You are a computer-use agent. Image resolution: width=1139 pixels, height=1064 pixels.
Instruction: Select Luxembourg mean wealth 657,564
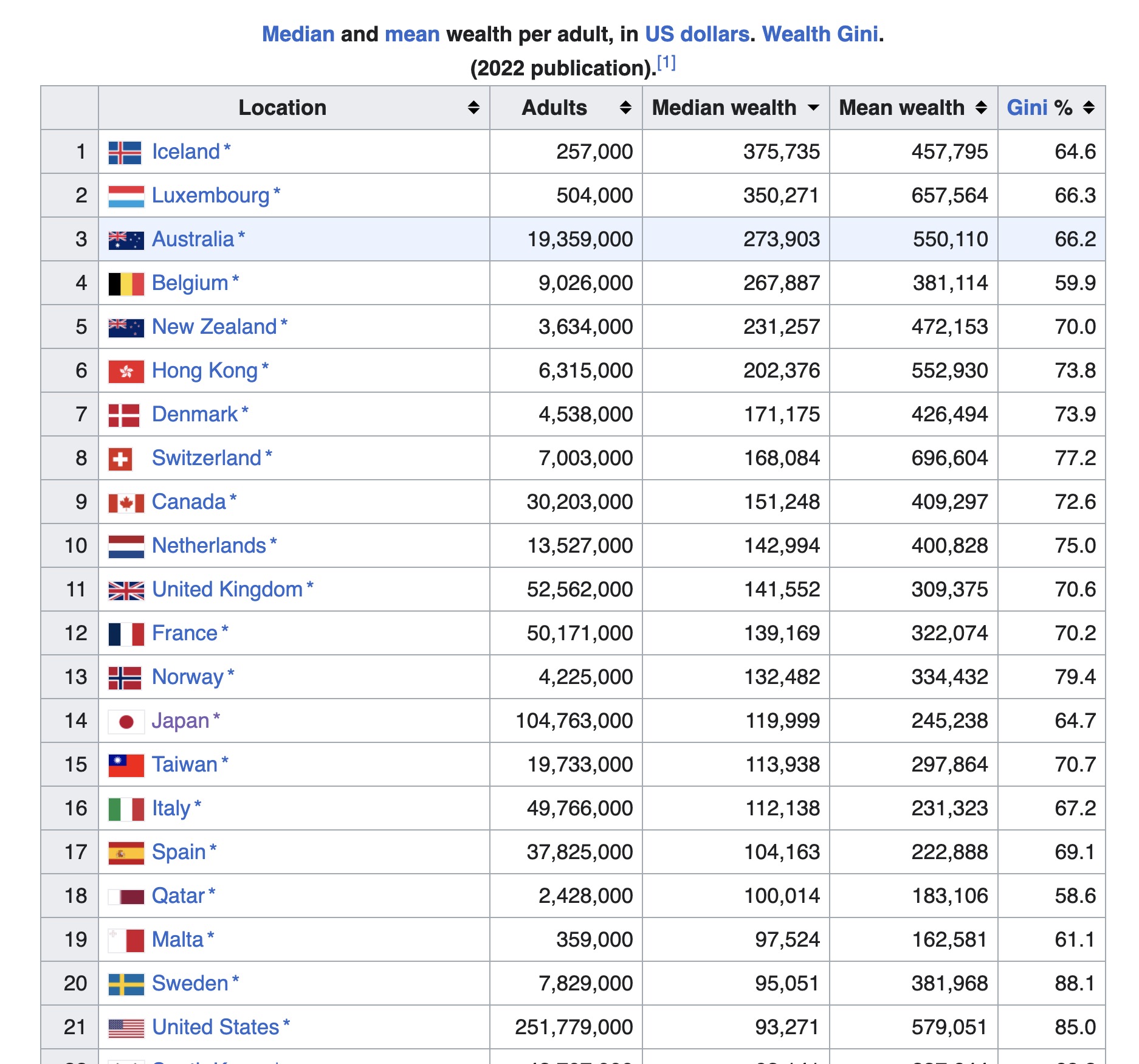(950, 195)
